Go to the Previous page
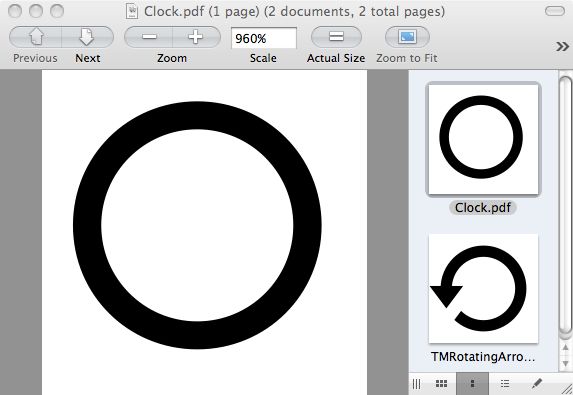The image size is (573, 395). pos(35,37)
